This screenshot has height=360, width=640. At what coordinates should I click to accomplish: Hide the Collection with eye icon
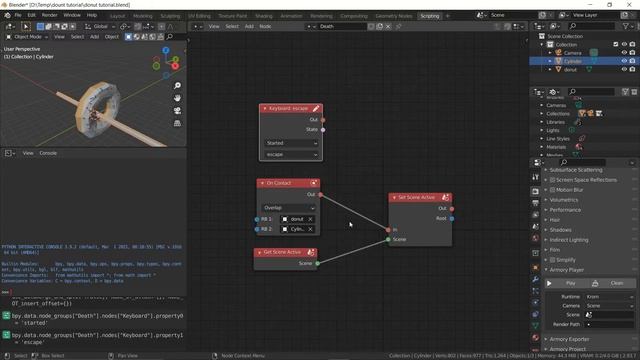click(x=624, y=44)
